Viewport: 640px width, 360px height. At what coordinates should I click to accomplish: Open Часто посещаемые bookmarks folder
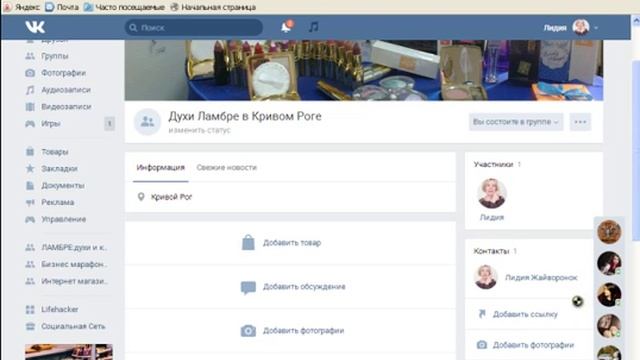coord(124,7)
